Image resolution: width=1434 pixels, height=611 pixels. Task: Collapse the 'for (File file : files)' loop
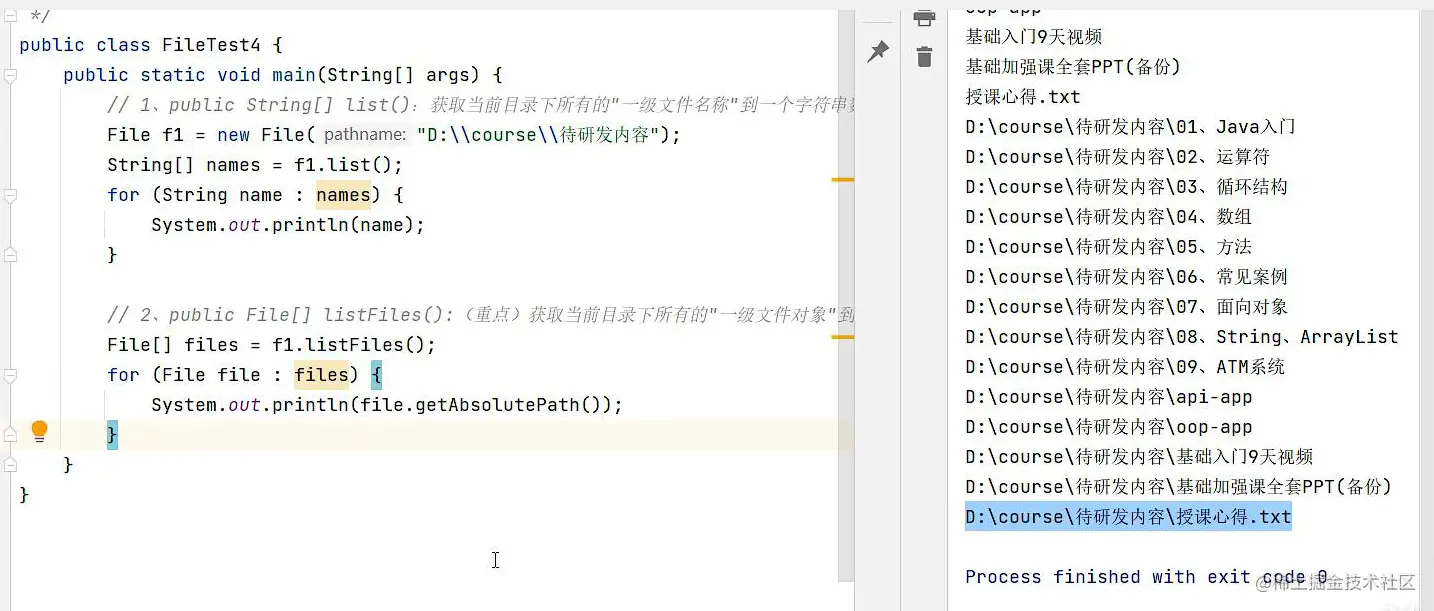(x=10, y=375)
